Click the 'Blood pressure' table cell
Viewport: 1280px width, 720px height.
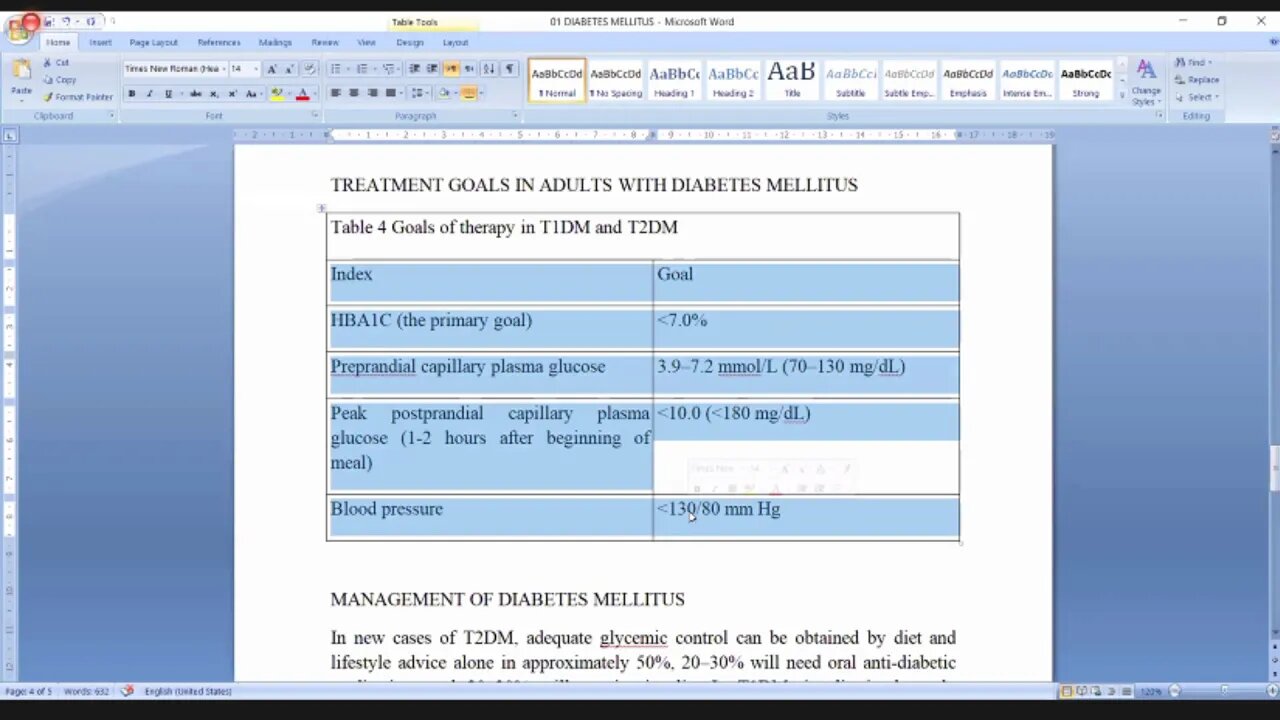pyautogui.click(x=490, y=517)
